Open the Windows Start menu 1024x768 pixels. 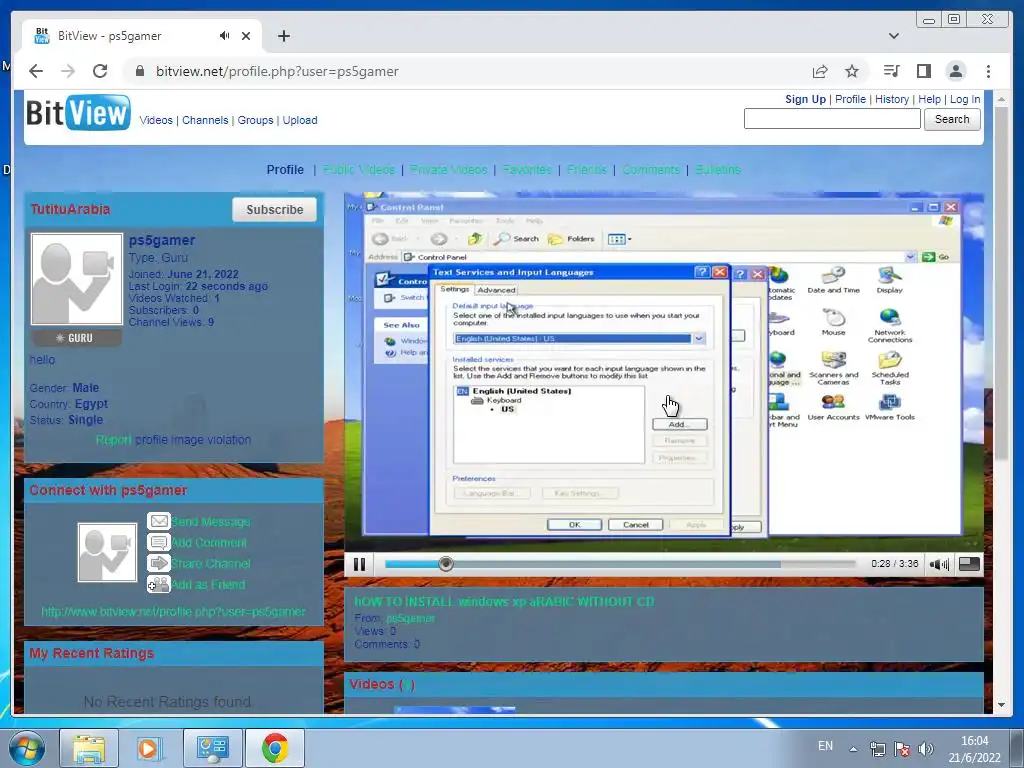[x=25, y=748]
